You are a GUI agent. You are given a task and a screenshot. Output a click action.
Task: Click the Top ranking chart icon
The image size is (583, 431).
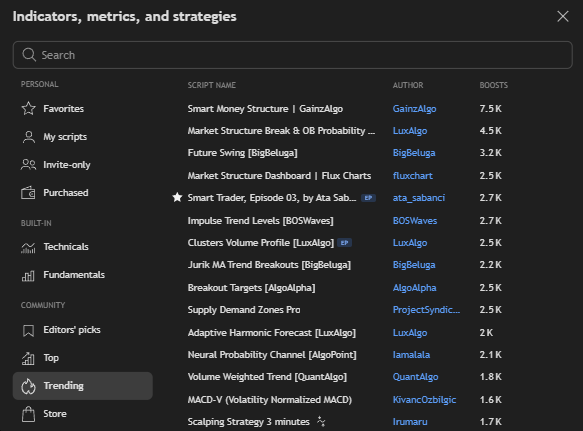(x=28, y=358)
